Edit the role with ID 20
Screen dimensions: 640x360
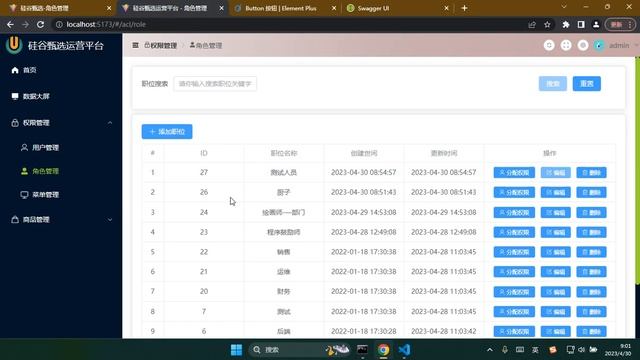[556, 292]
